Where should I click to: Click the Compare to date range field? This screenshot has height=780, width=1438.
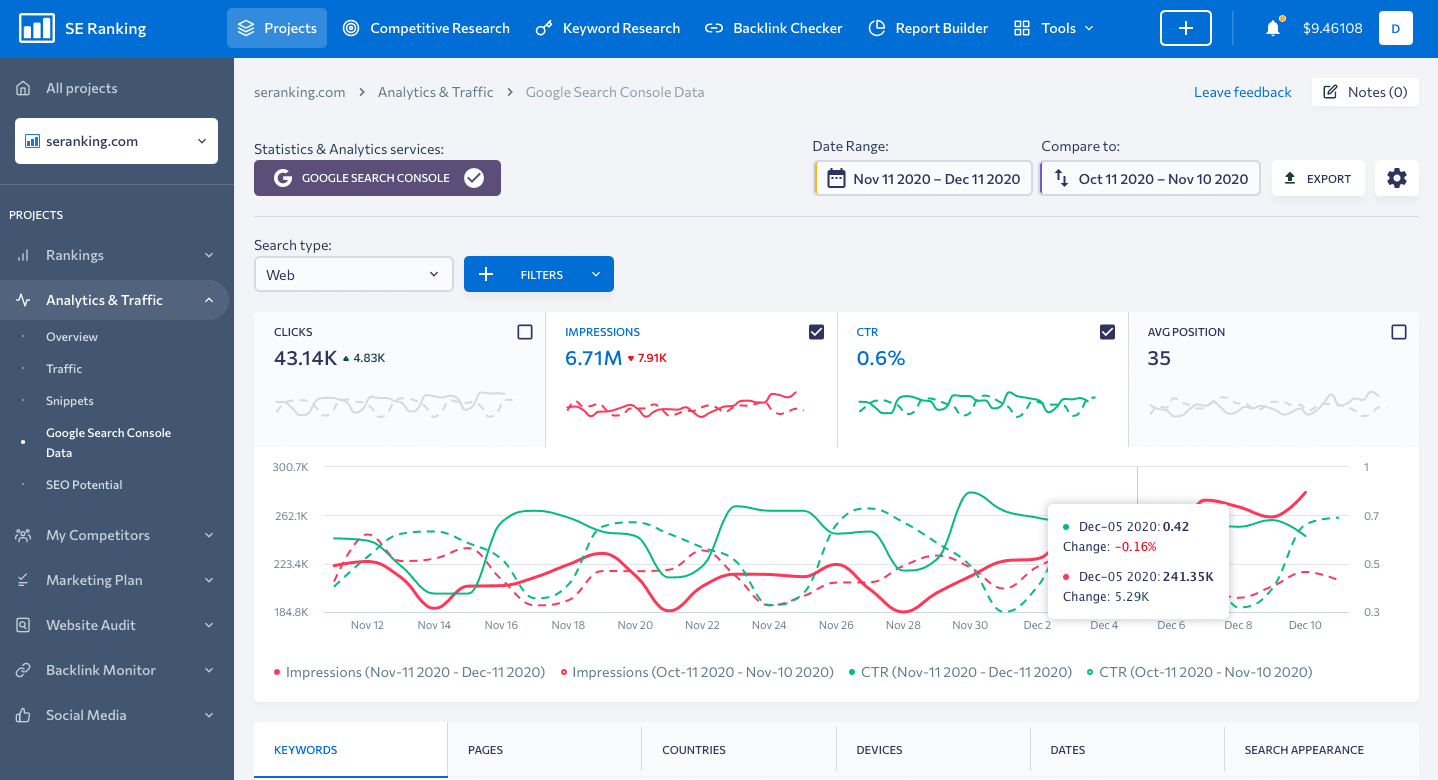tap(1151, 179)
